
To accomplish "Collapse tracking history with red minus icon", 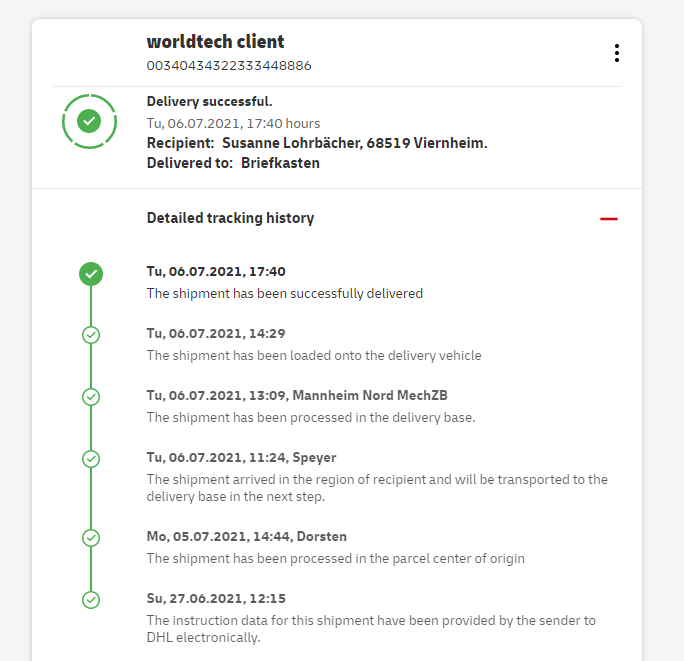I will (609, 219).
